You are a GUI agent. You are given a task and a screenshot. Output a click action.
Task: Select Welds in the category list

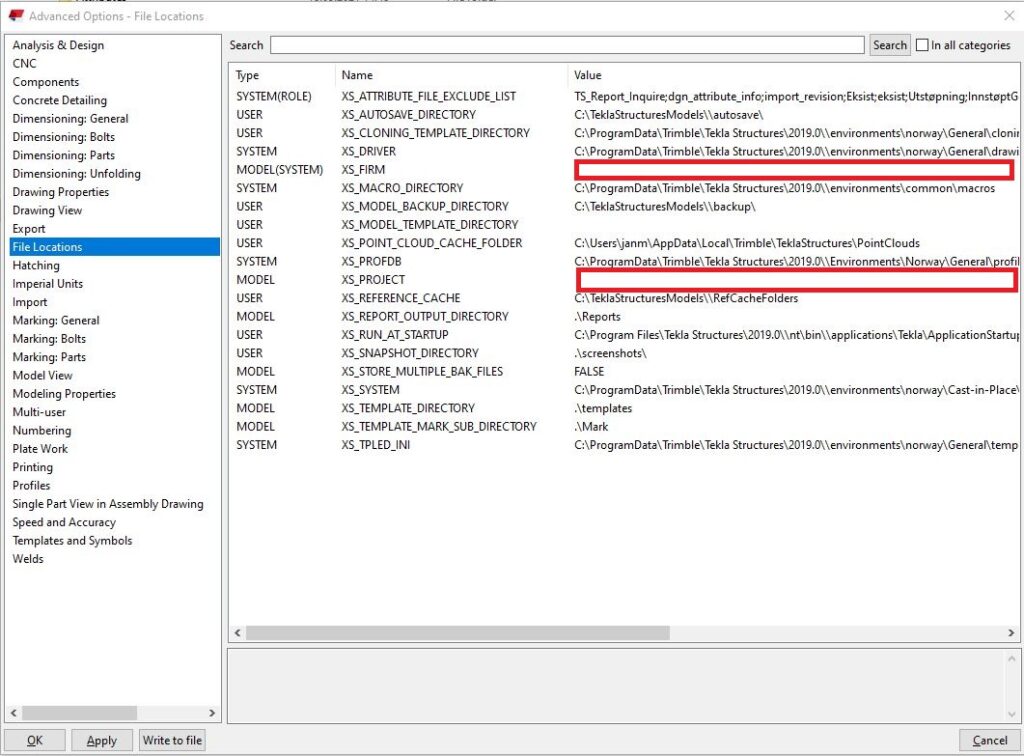[28, 559]
